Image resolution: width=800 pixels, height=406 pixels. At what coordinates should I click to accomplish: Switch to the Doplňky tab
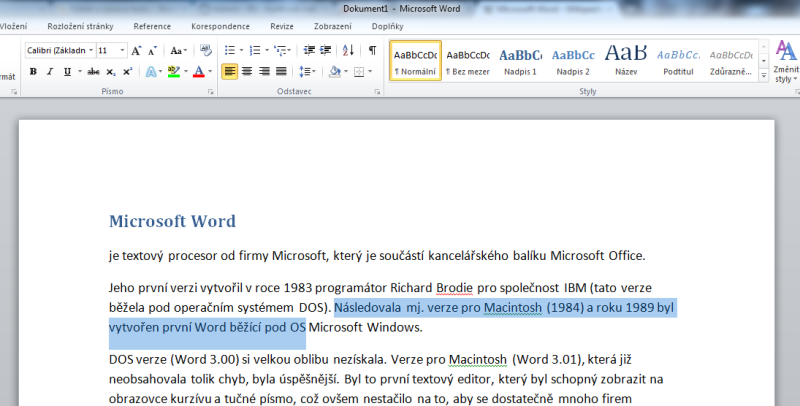388,26
